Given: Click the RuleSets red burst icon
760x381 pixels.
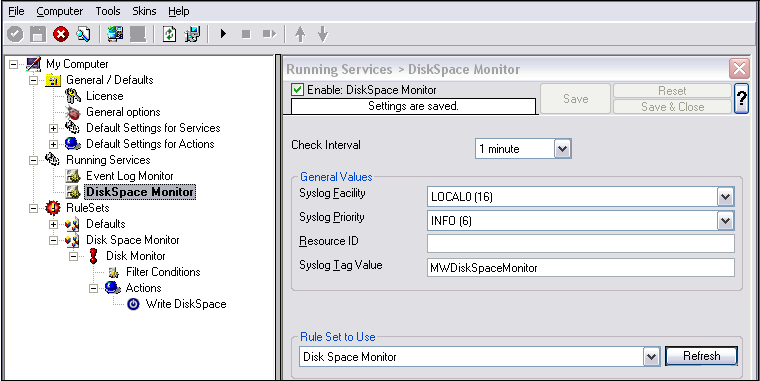Looking at the screenshot, I should pyautogui.click(x=53, y=208).
